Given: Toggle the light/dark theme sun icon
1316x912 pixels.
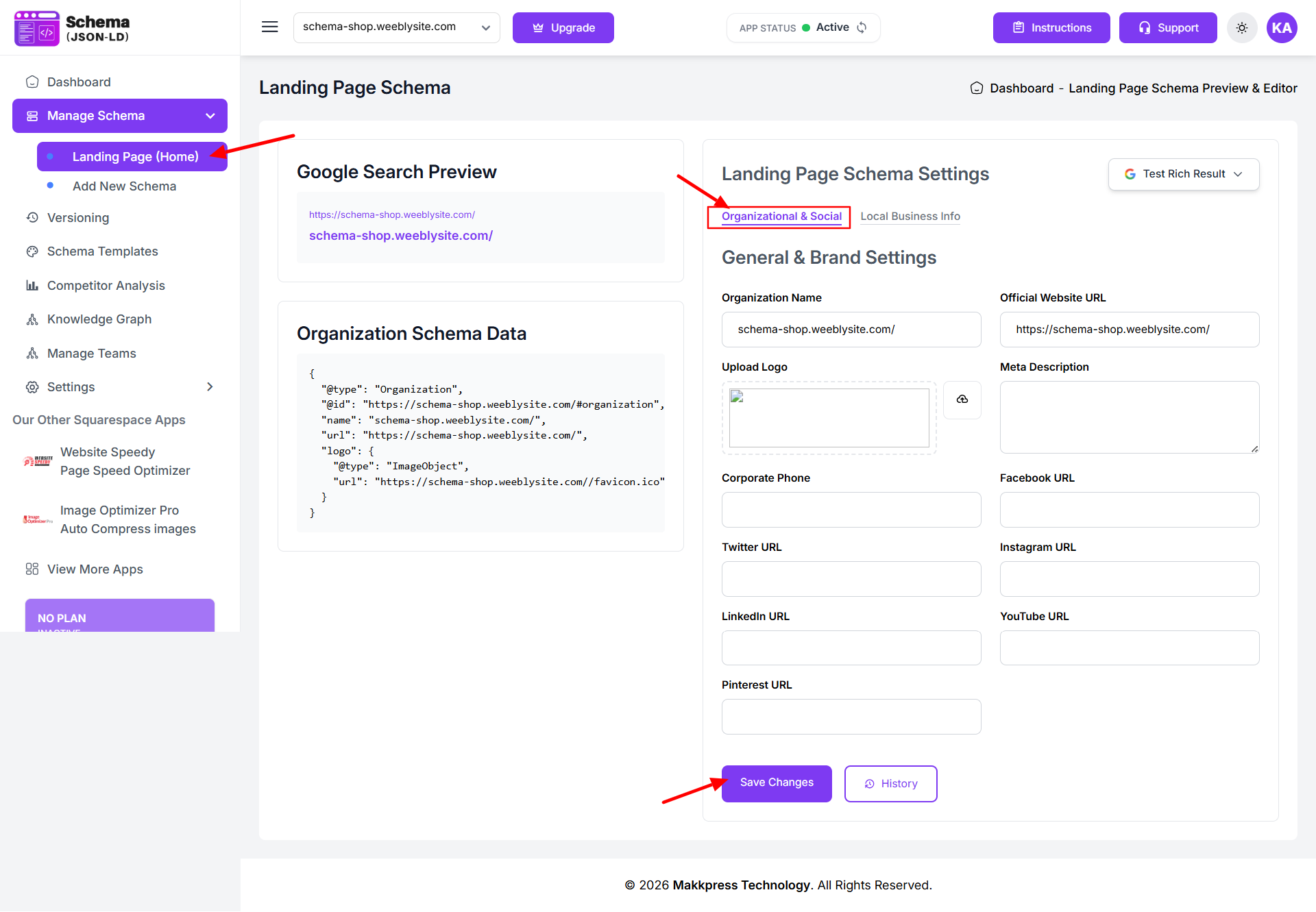Looking at the screenshot, I should [1241, 28].
